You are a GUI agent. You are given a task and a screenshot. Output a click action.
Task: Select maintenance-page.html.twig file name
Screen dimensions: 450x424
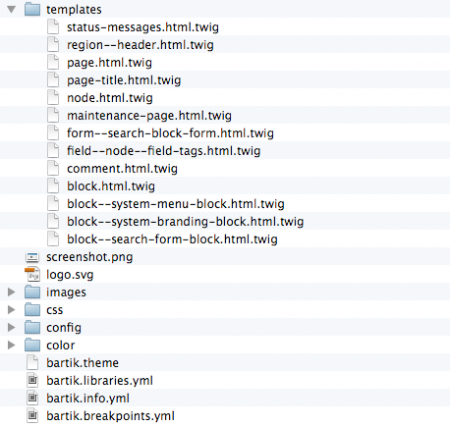(x=149, y=116)
